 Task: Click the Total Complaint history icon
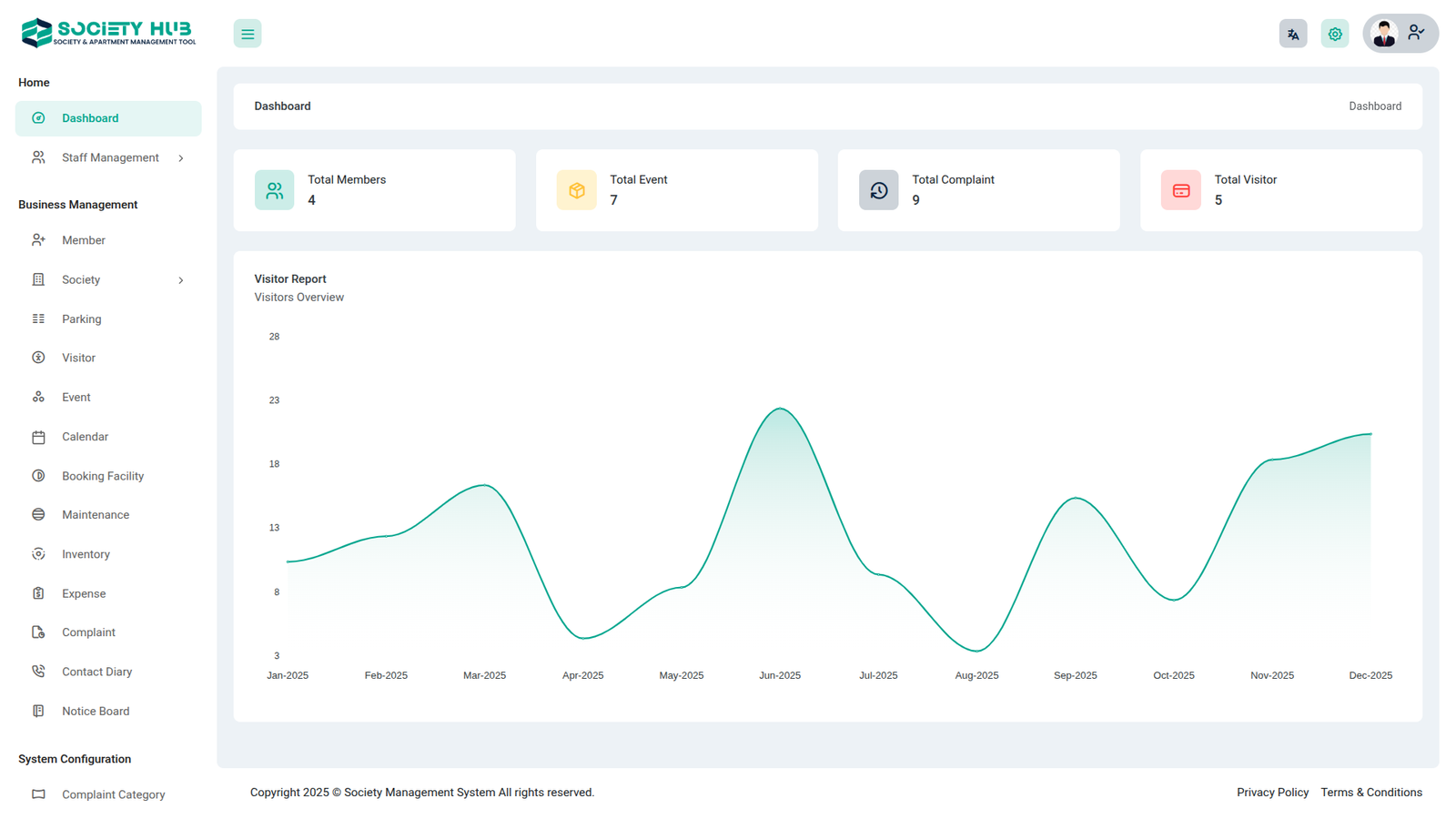click(x=878, y=190)
